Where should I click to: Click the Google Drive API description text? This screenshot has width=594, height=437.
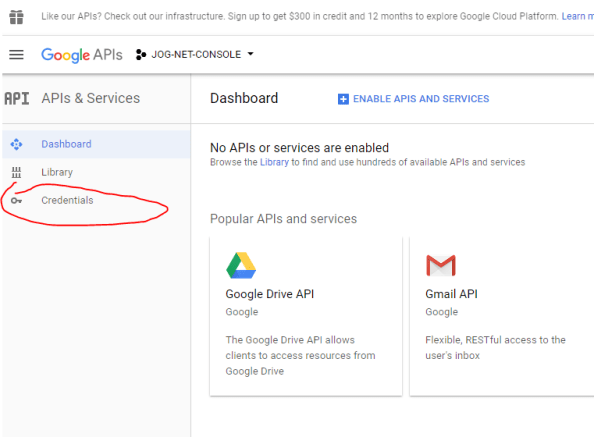point(300,356)
